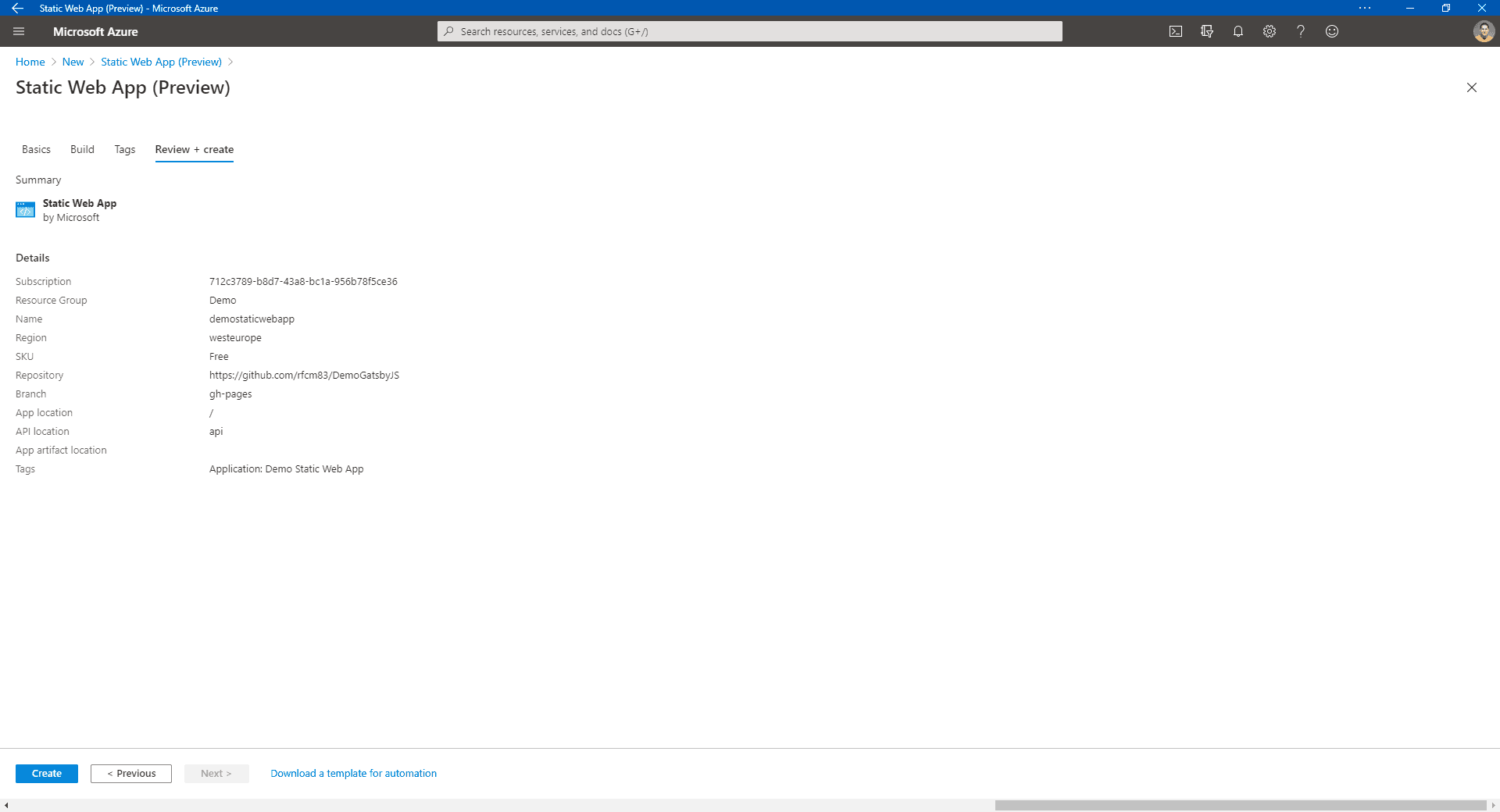Select the 'Application: Demo Static Web App' tag
This screenshot has height=812, width=1500.
point(287,469)
